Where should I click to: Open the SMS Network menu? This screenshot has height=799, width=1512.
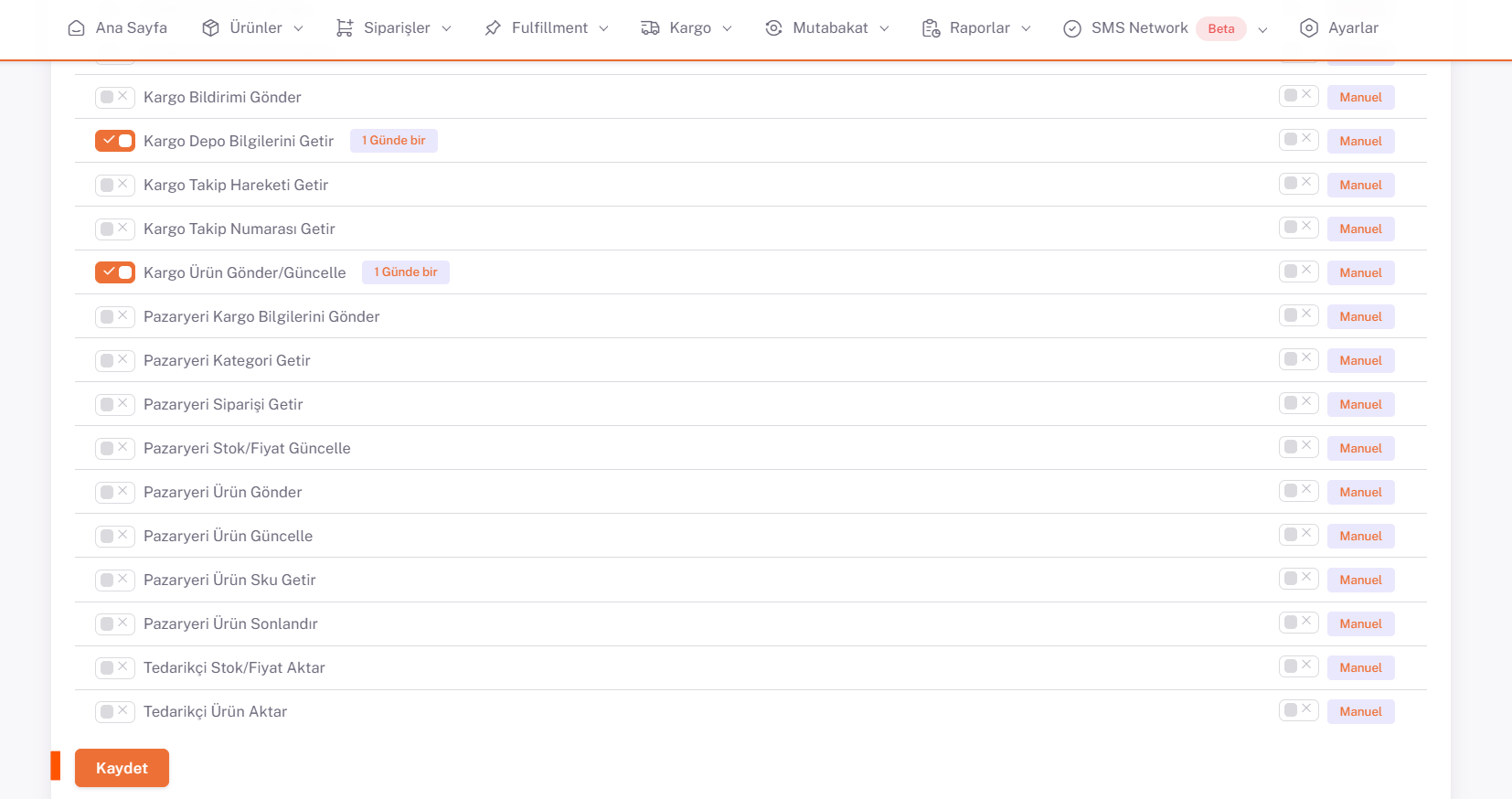pyautogui.click(x=1166, y=28)
